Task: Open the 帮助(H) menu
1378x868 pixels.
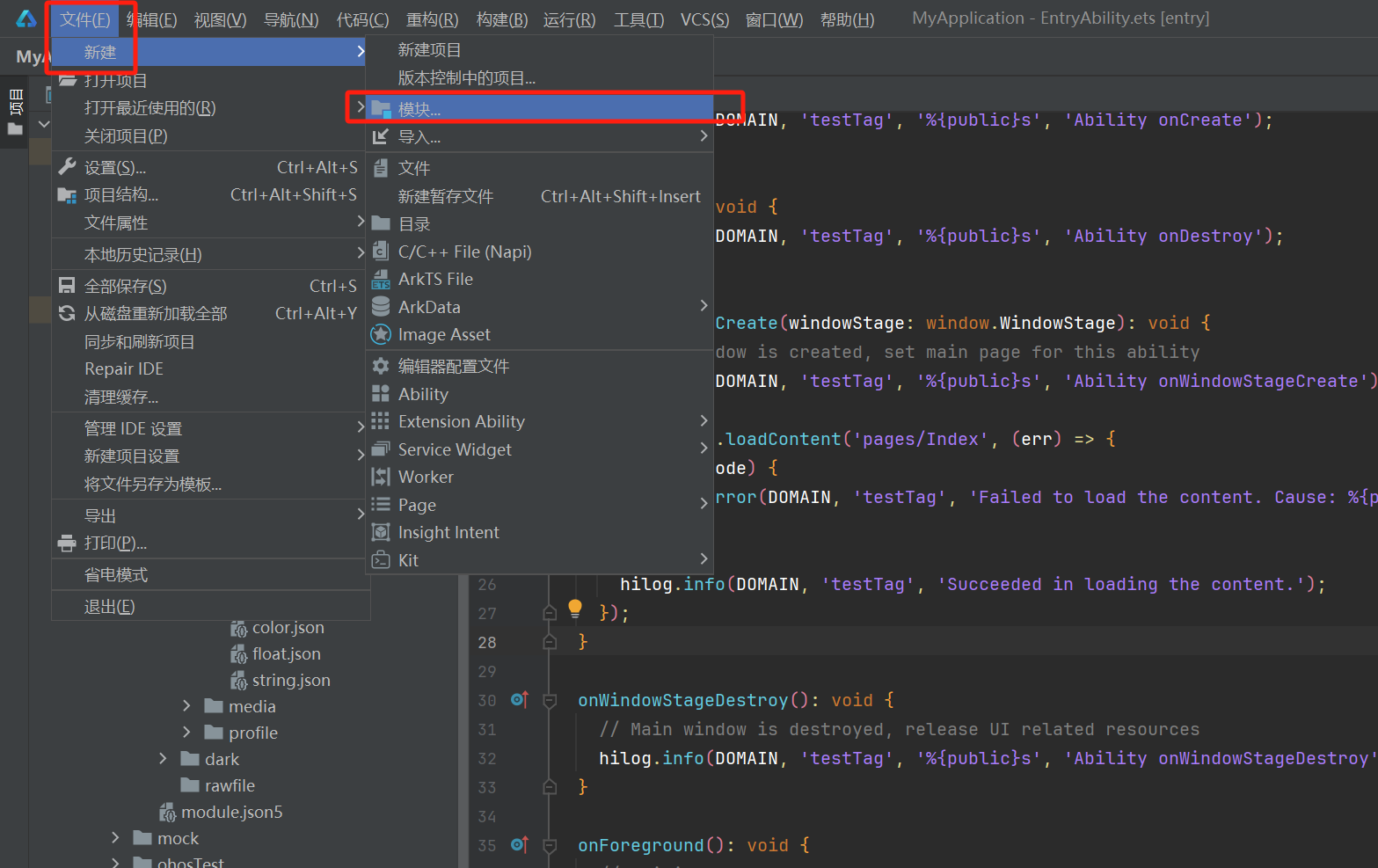Action: (x=847, y=19)
